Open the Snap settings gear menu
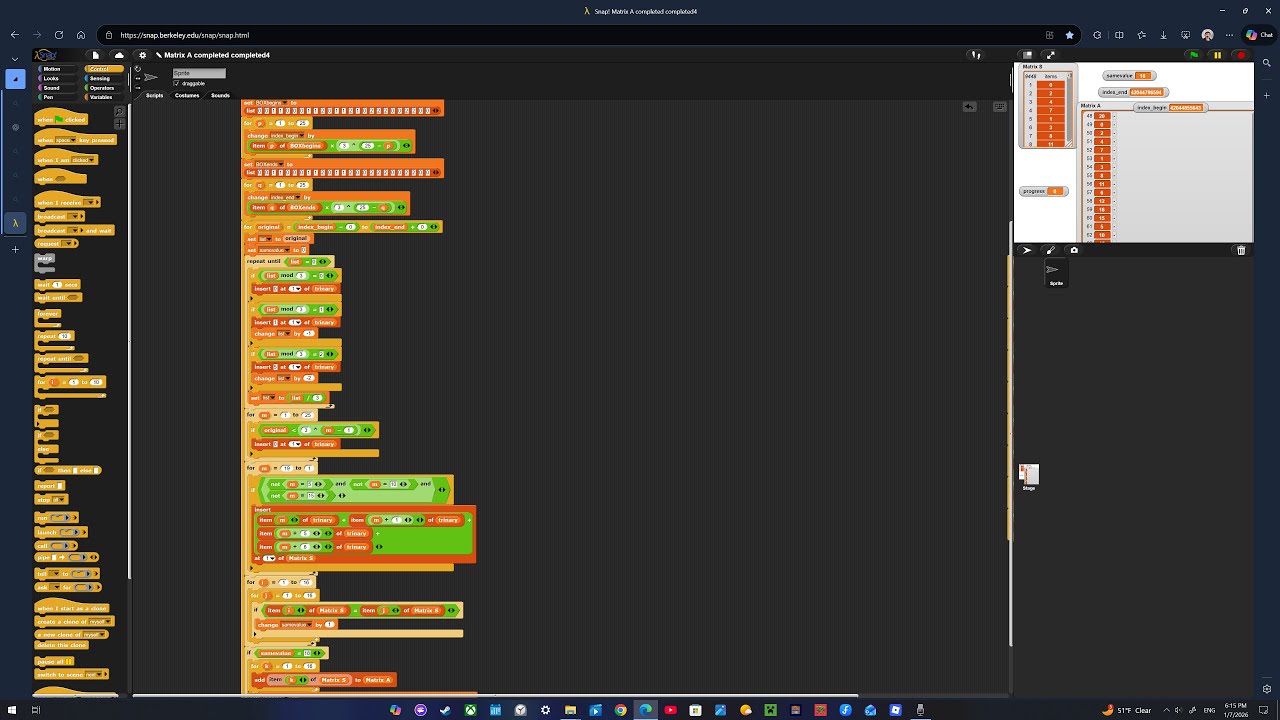This screenshot has height=720, width=1280. [x=142, y=55]
